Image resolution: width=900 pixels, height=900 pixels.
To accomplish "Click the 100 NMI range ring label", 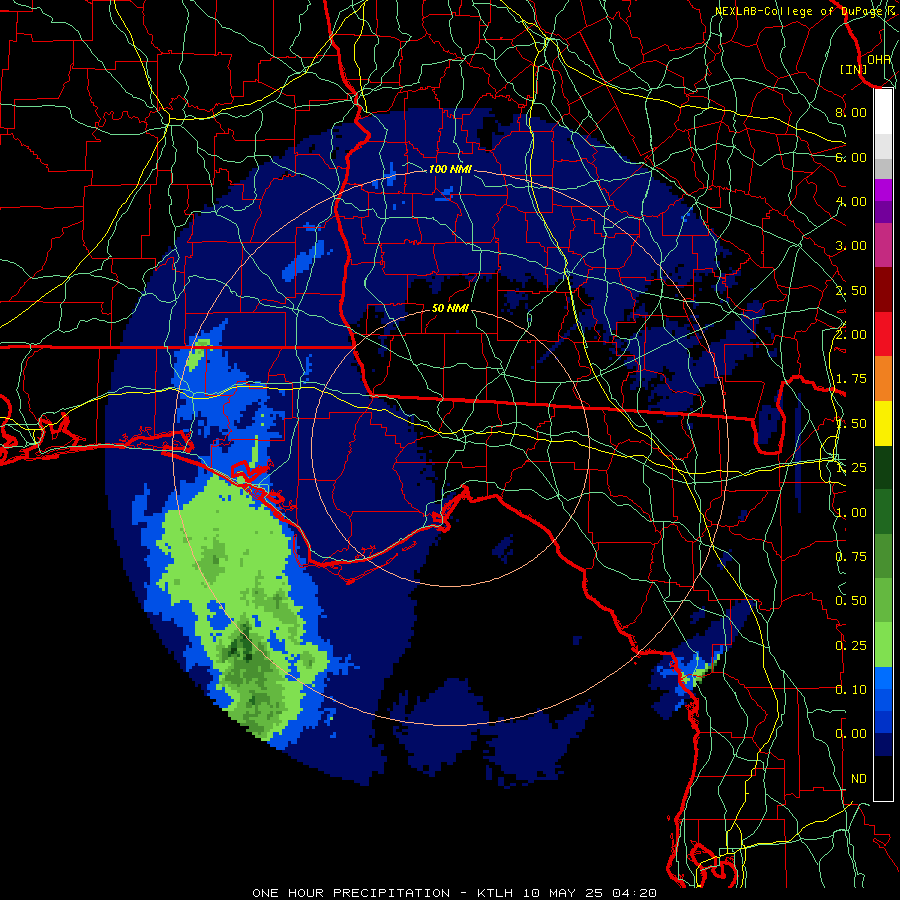I will (450, 169).
